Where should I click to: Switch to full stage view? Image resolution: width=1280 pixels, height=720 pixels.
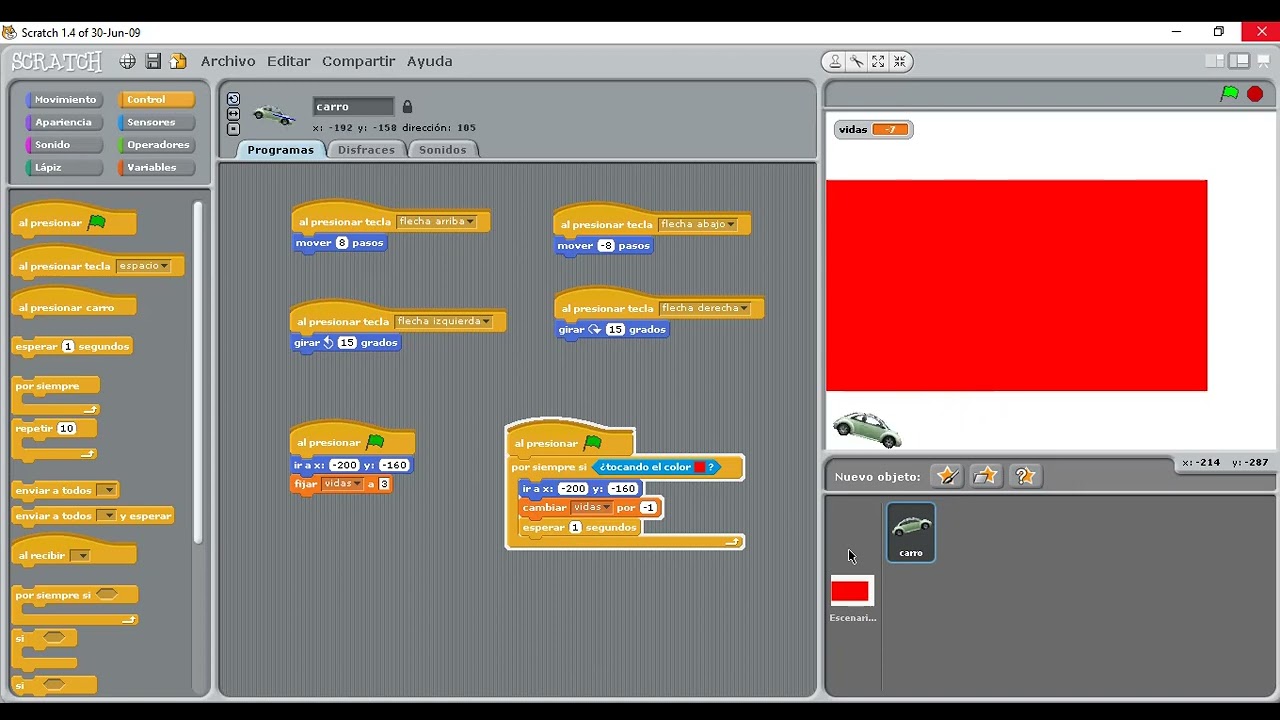1239,61
